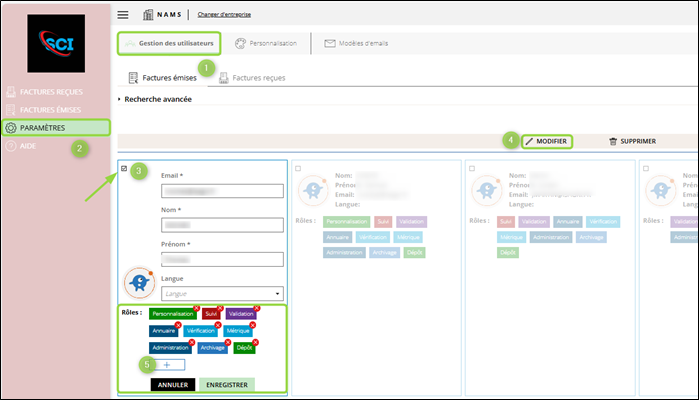Uncheck the first user card checkbox
Viewport: 699px width, 400px height.
click(123, 169)
